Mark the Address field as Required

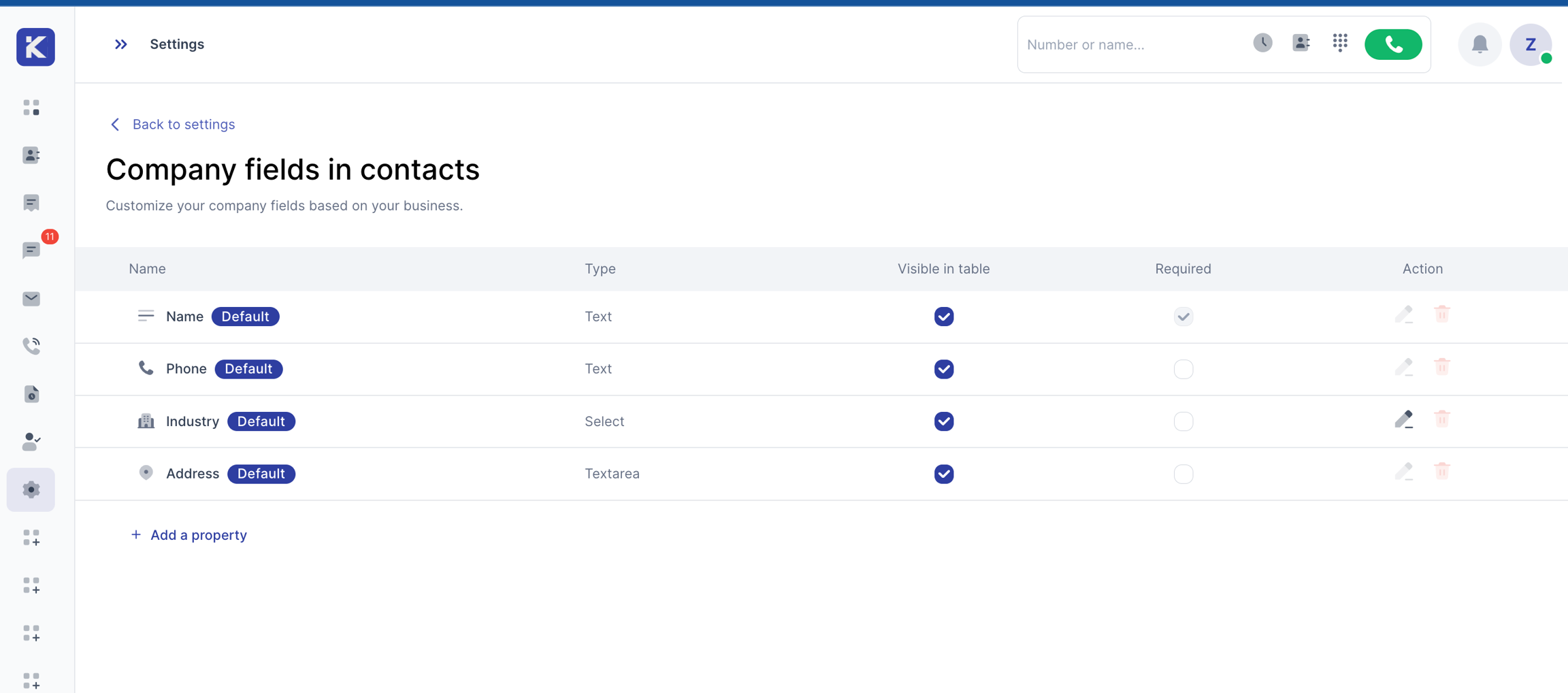coord(1183,474)
